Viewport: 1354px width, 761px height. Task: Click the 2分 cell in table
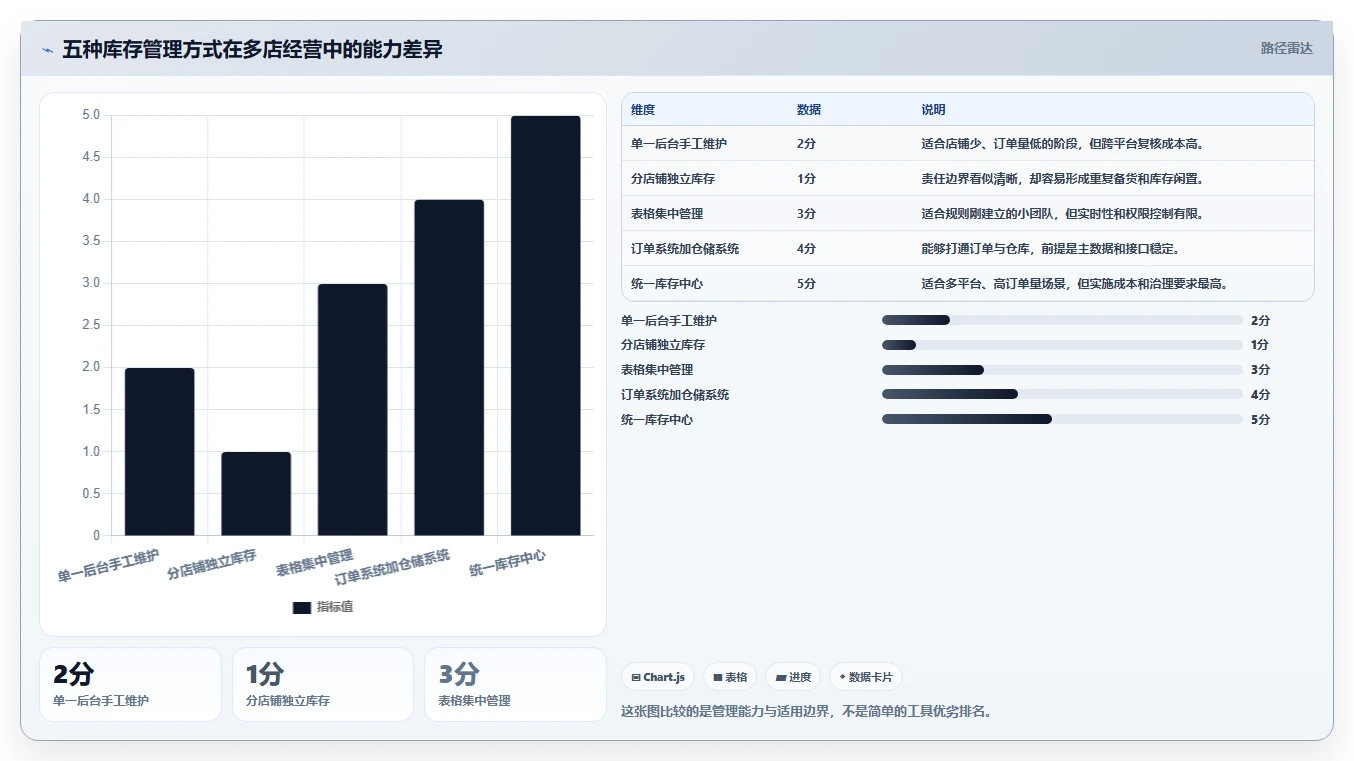click(x=806, y=144)
